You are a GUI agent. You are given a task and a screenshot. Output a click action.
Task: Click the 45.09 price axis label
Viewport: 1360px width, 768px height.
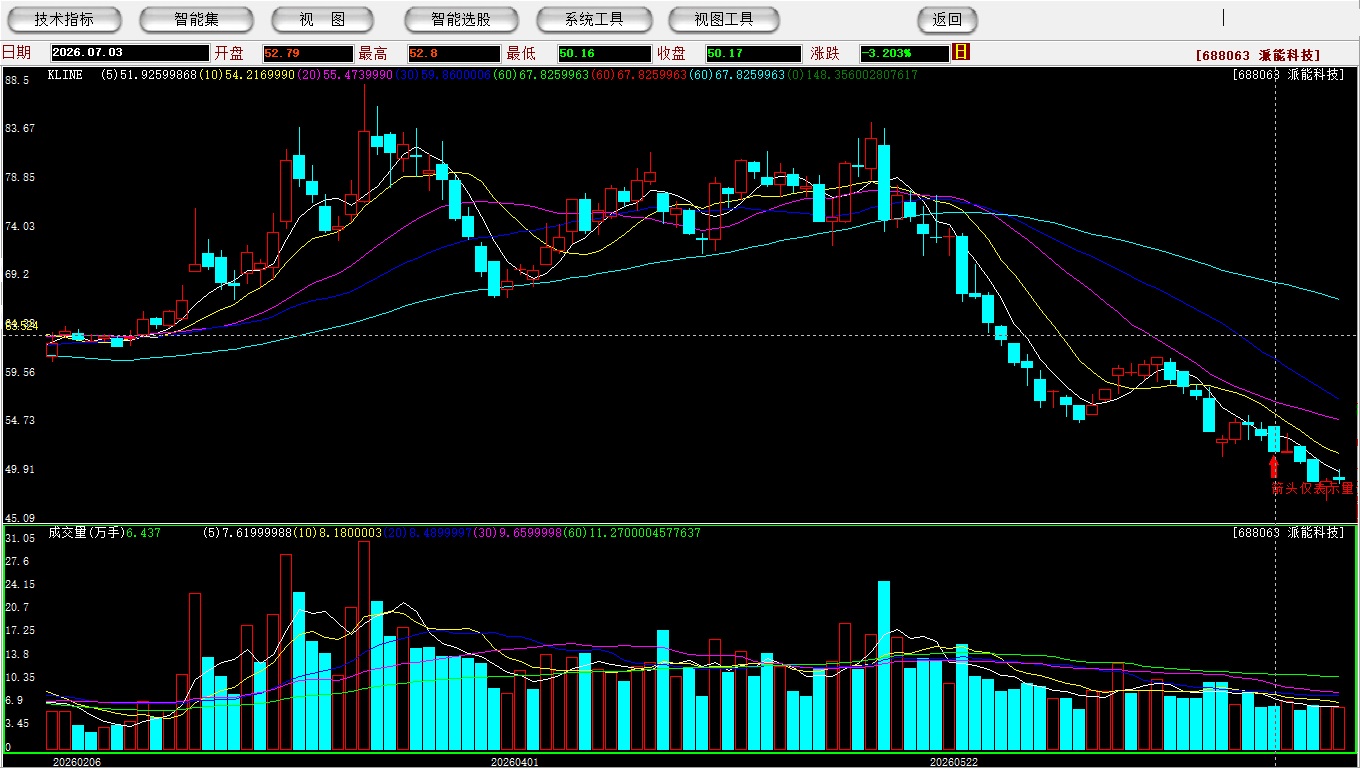pyautogui.click(x=20, y=518)
